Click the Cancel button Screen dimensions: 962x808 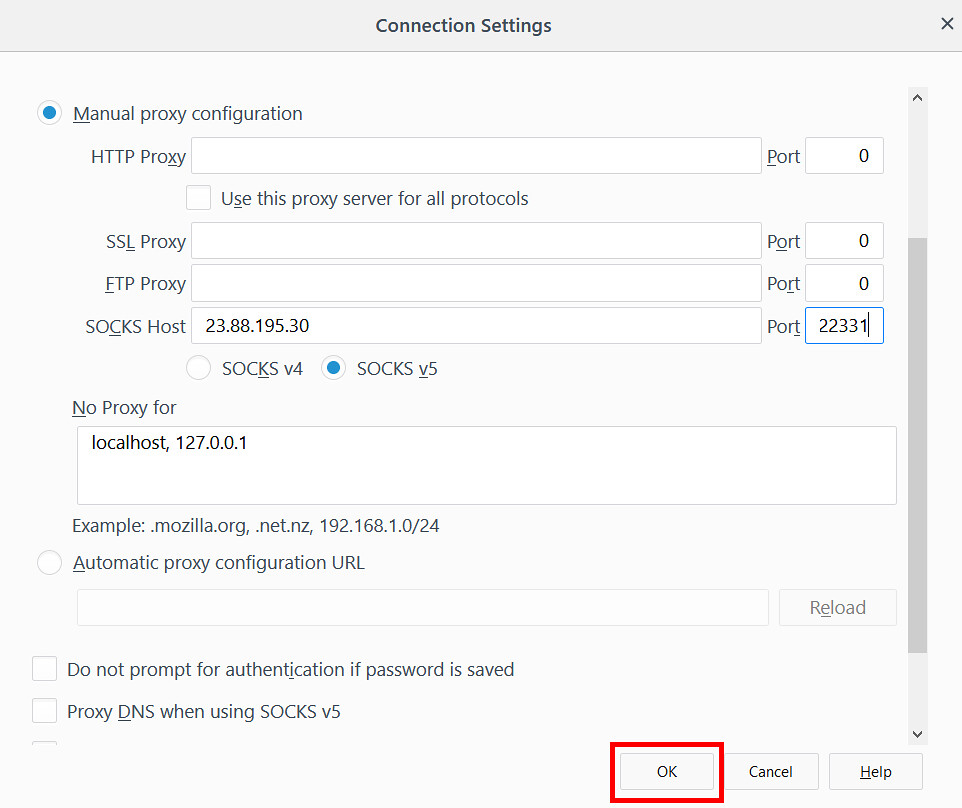(x=771, y=771)
